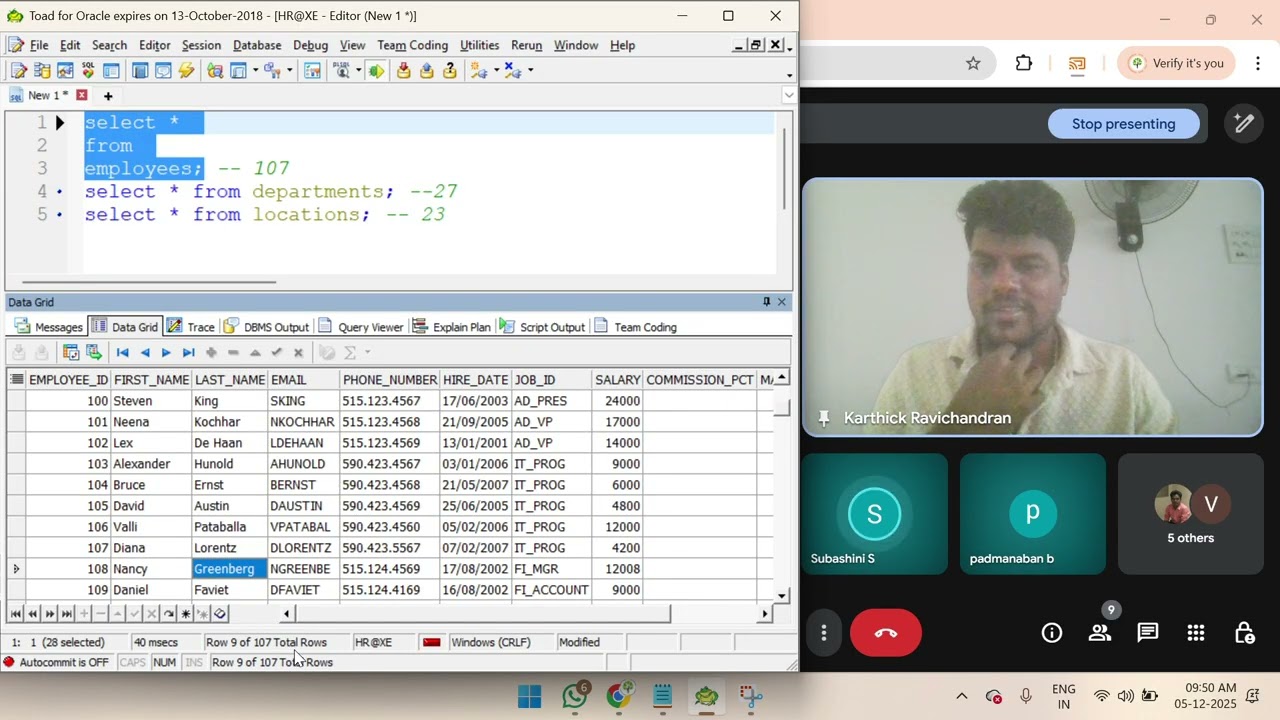Image resolution: width=1280 pixels, height=720 pixels.
Task: Show hidden system tray icons chevron
Action: (x=961, y=696)
